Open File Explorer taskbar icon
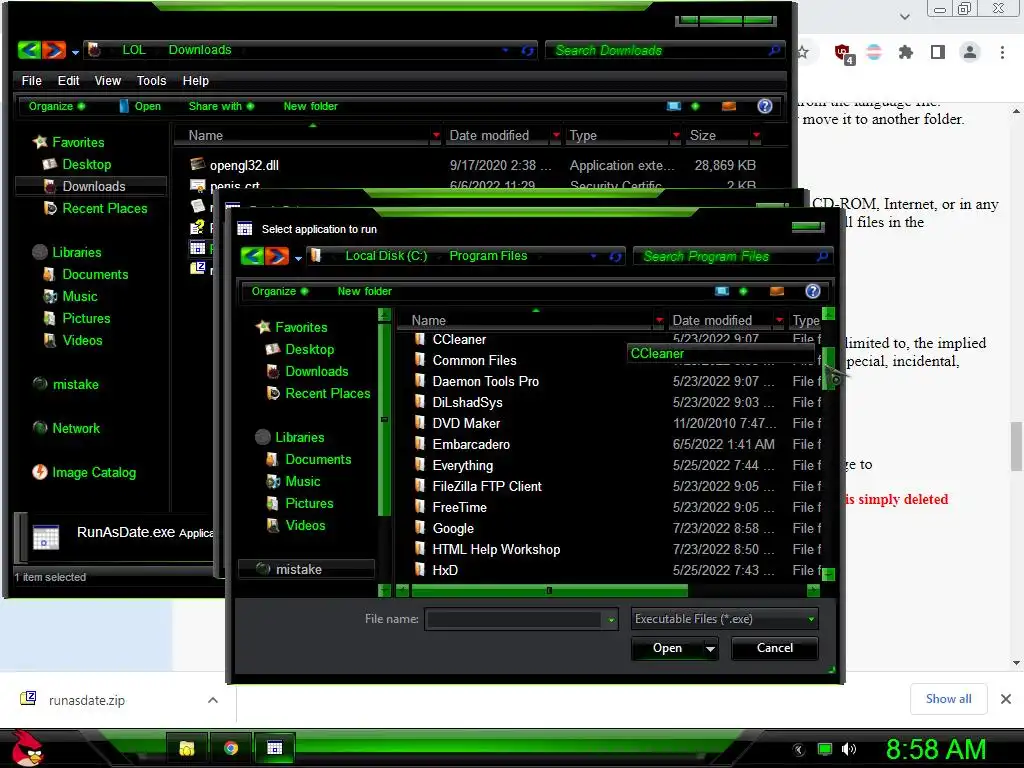This screenshot has width=1024, height=768. 187,748
